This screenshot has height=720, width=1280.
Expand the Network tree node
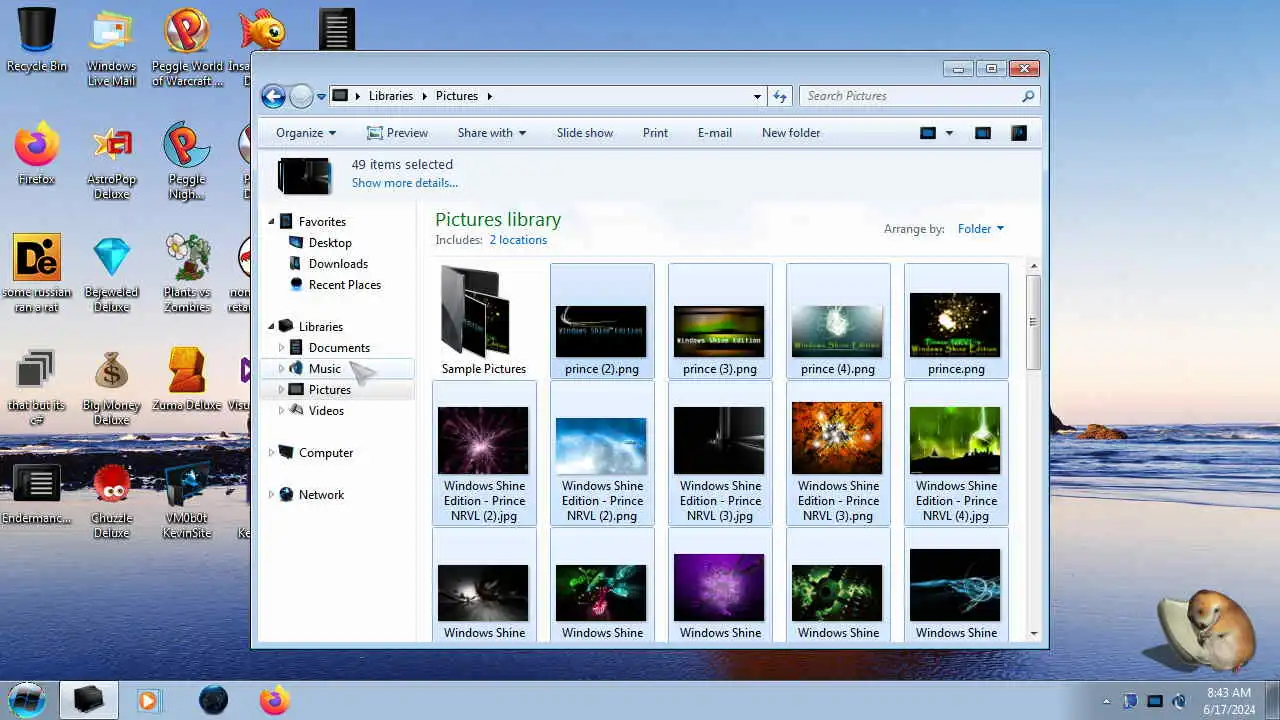pos(271,495)
